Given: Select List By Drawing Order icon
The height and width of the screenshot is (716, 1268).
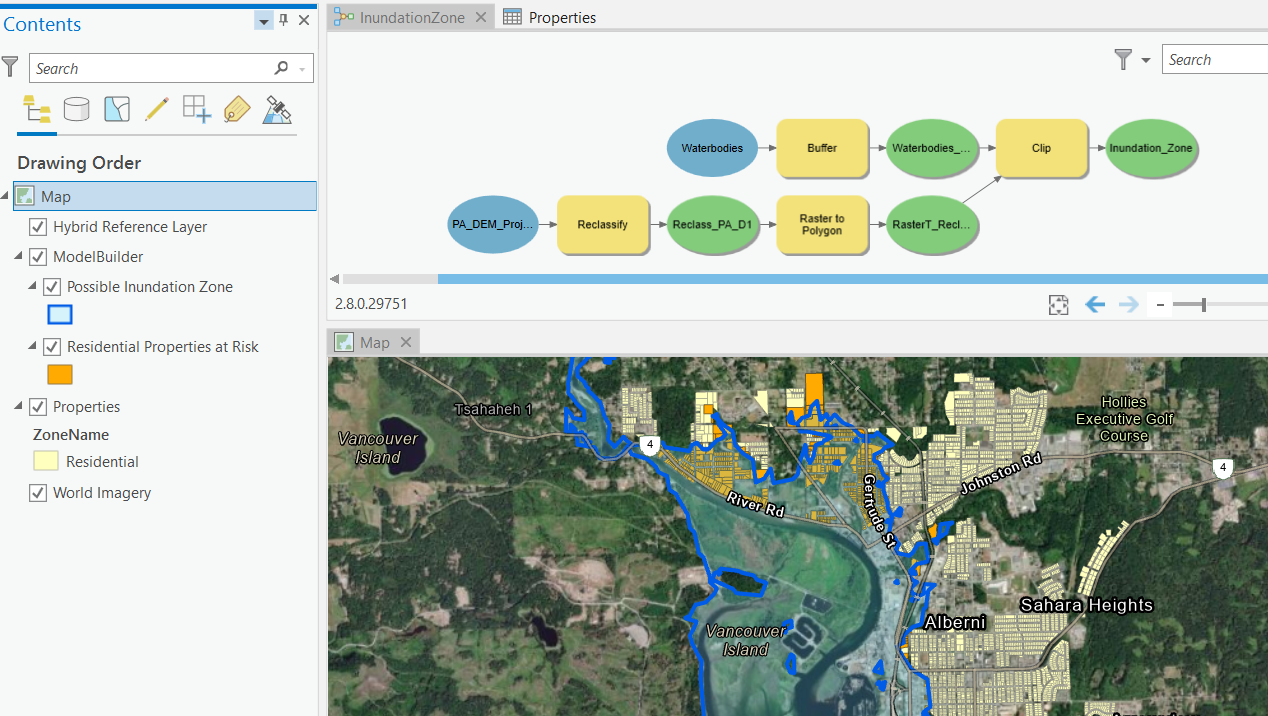Looking at the screenshot, I should coord(37,109).
